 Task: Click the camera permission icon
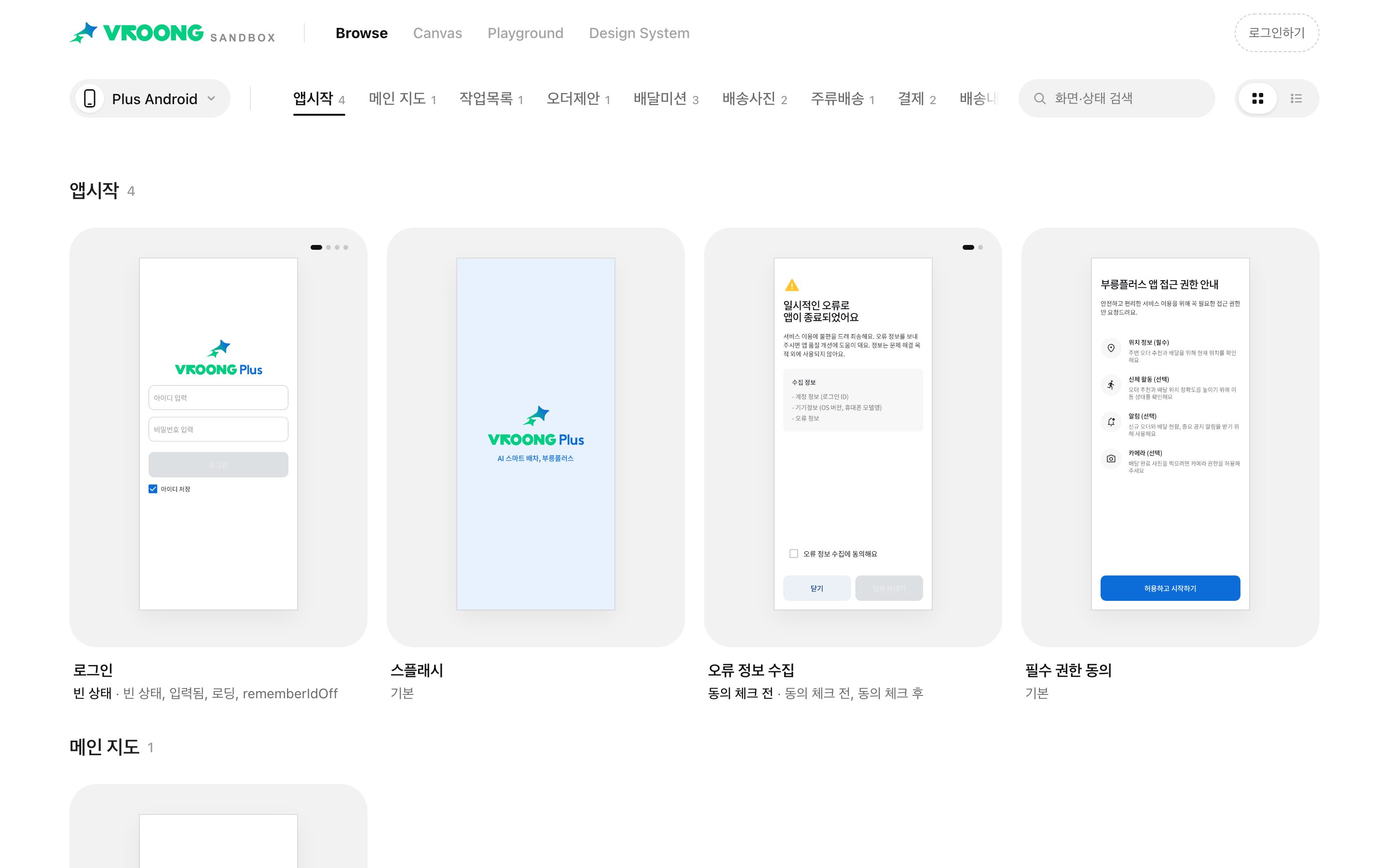tap(1111, 458)
